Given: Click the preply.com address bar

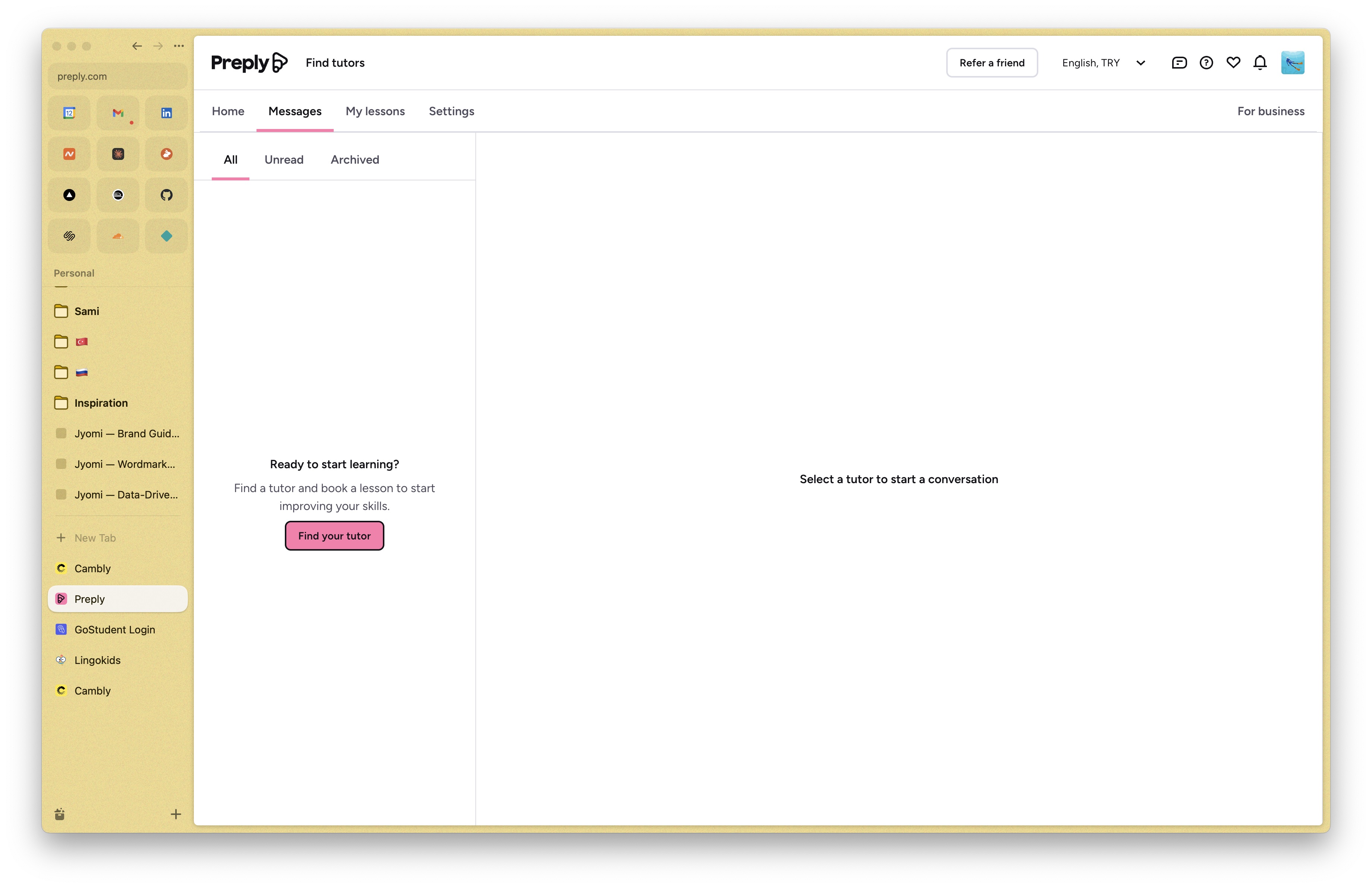Looking at the screenshot, I should click(117, 76).
